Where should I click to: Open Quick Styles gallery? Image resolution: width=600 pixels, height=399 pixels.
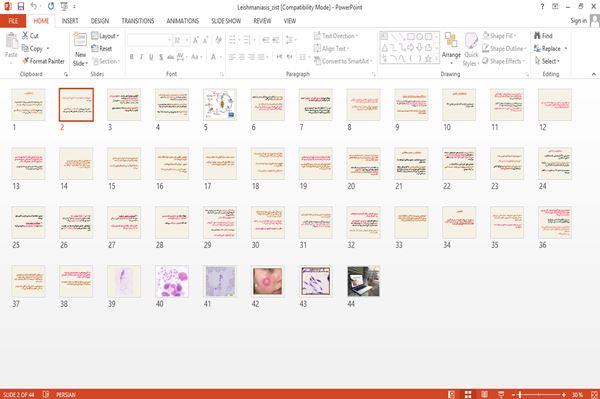(471, 50)
